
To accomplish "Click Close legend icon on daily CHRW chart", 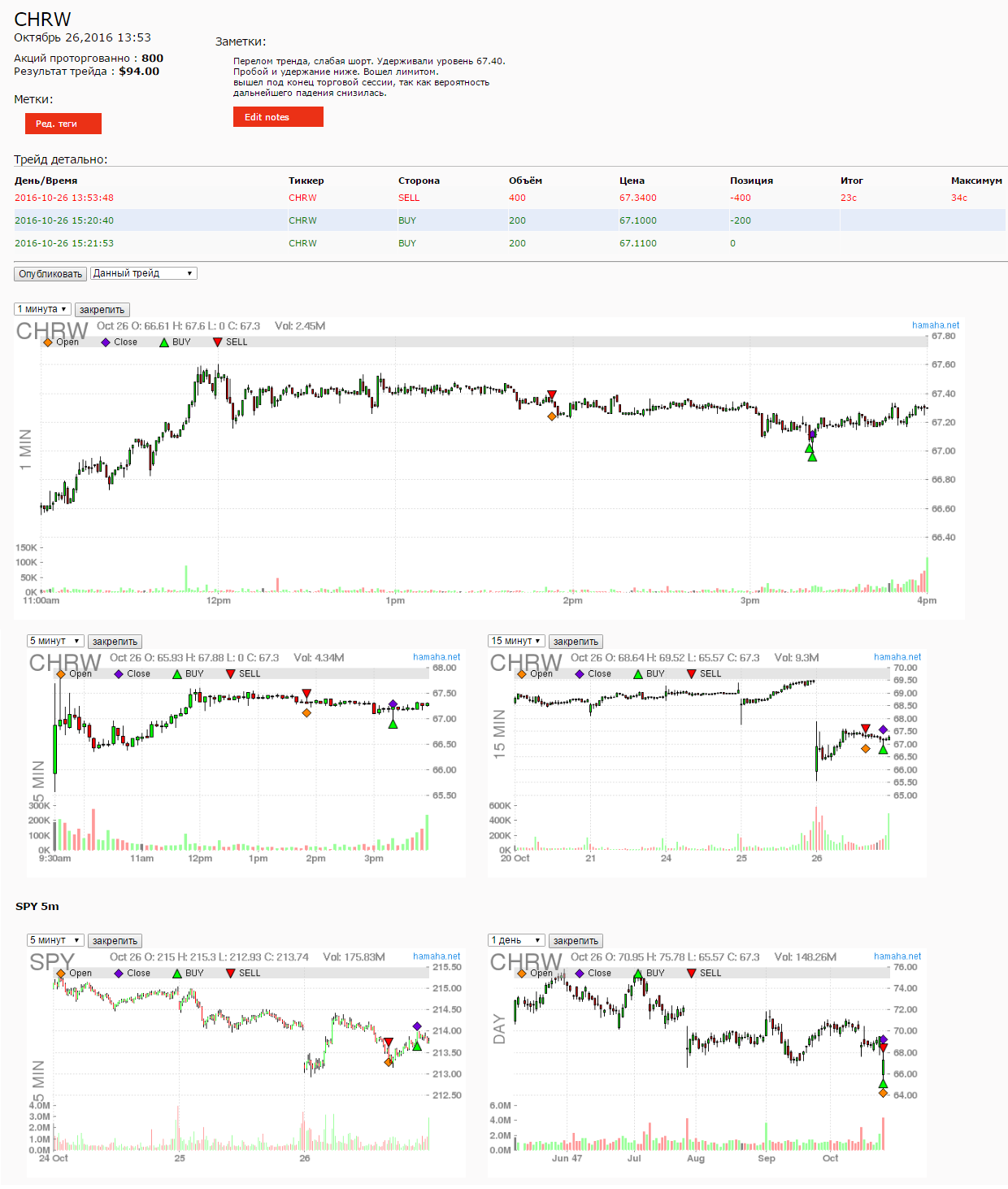I will [580, 973].
